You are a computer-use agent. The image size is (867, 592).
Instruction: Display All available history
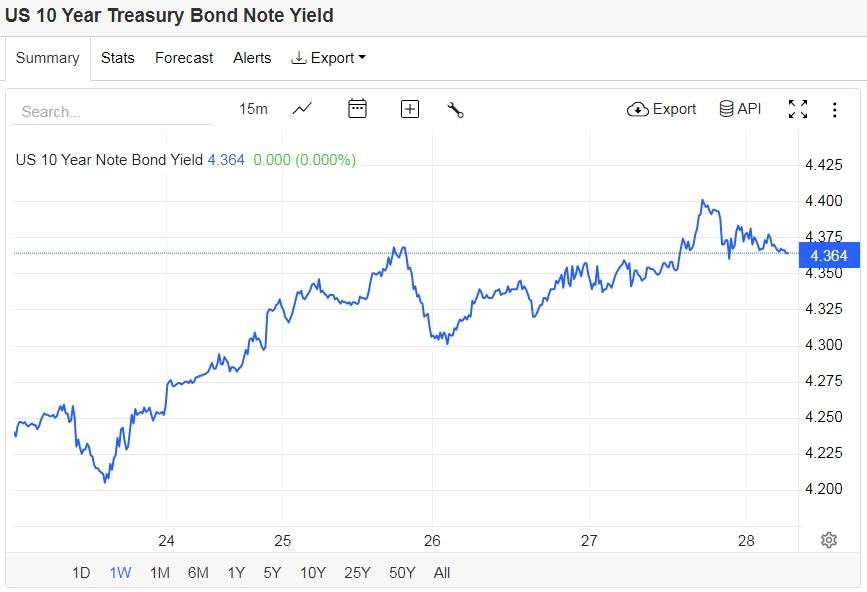(442, 573)
